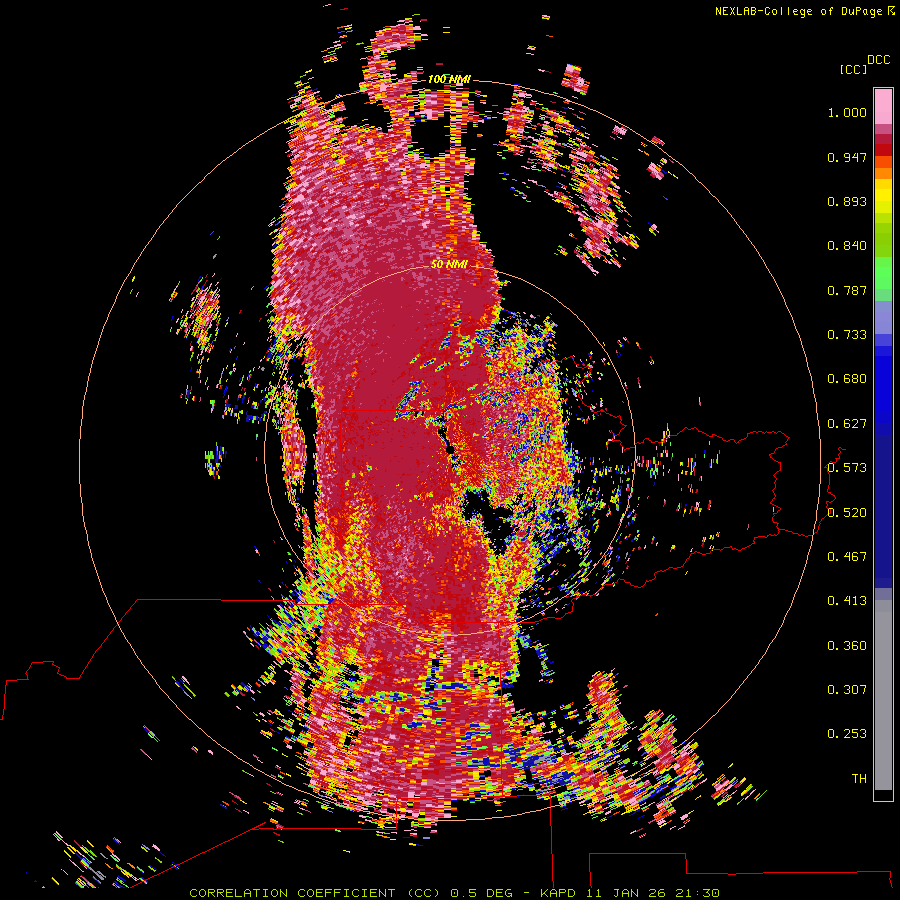Click the 0.413 legend value
The image size is (900, 900).
click(x=847, y=601)
